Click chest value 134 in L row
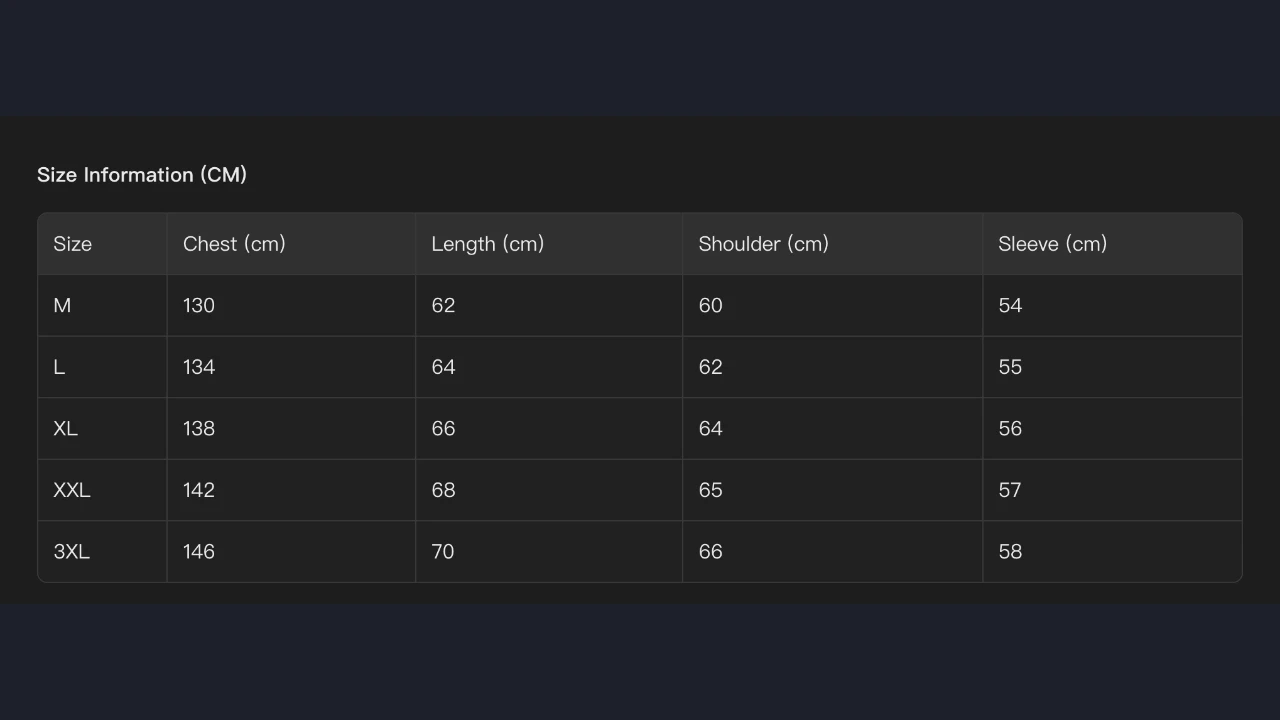The height and width of the screenshot is (720, 1280). point(199,367)
